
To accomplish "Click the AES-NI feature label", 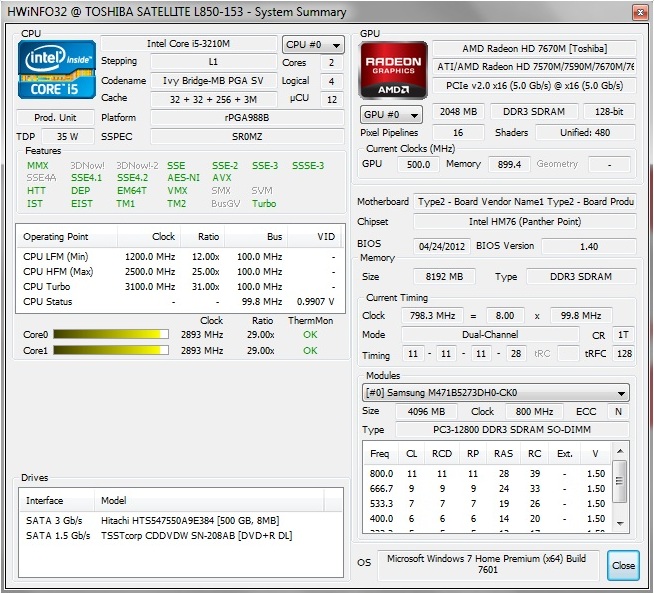I will pos(184,178).
